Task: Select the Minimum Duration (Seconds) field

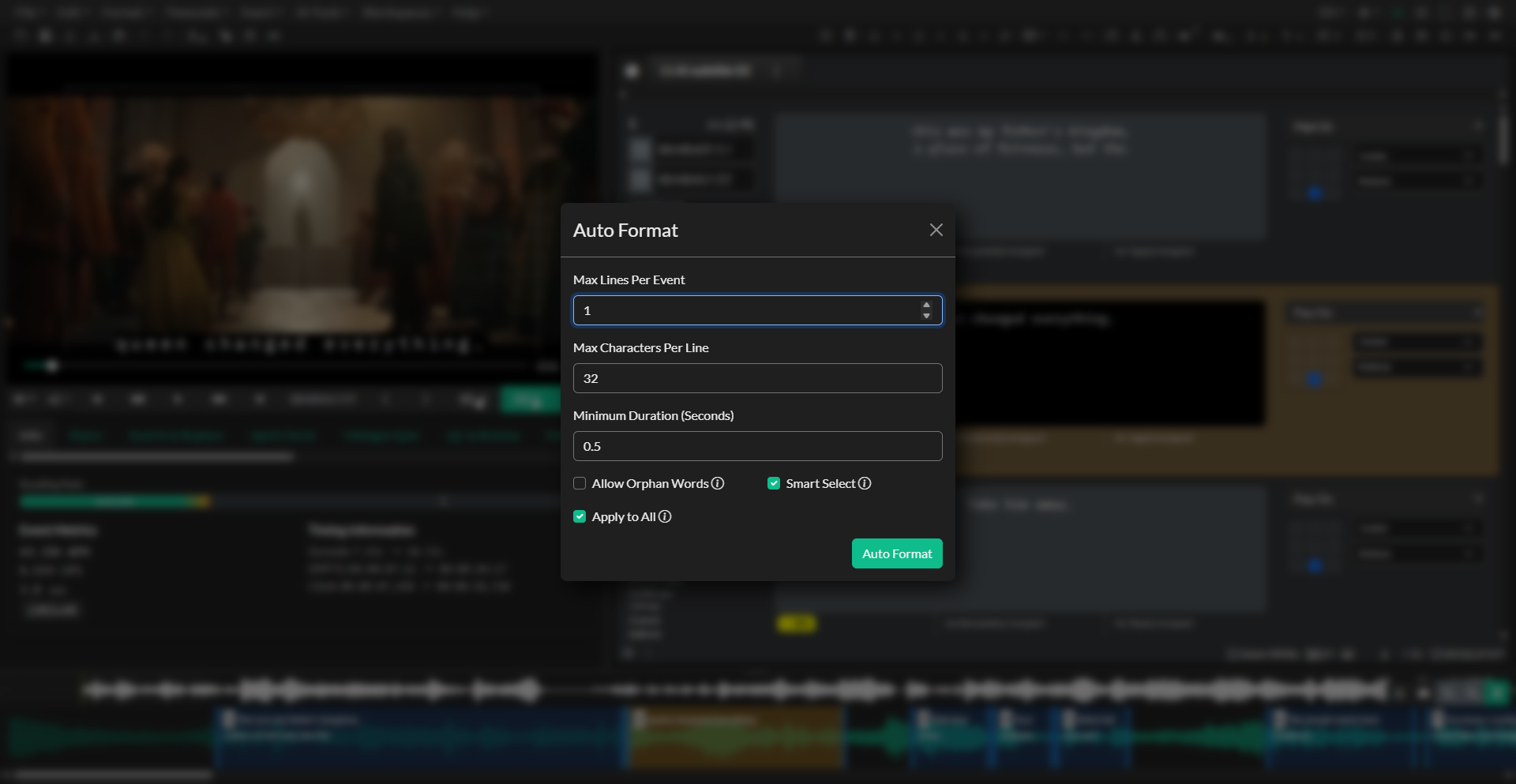Action: pyautogui.click(x=756, y=446)
